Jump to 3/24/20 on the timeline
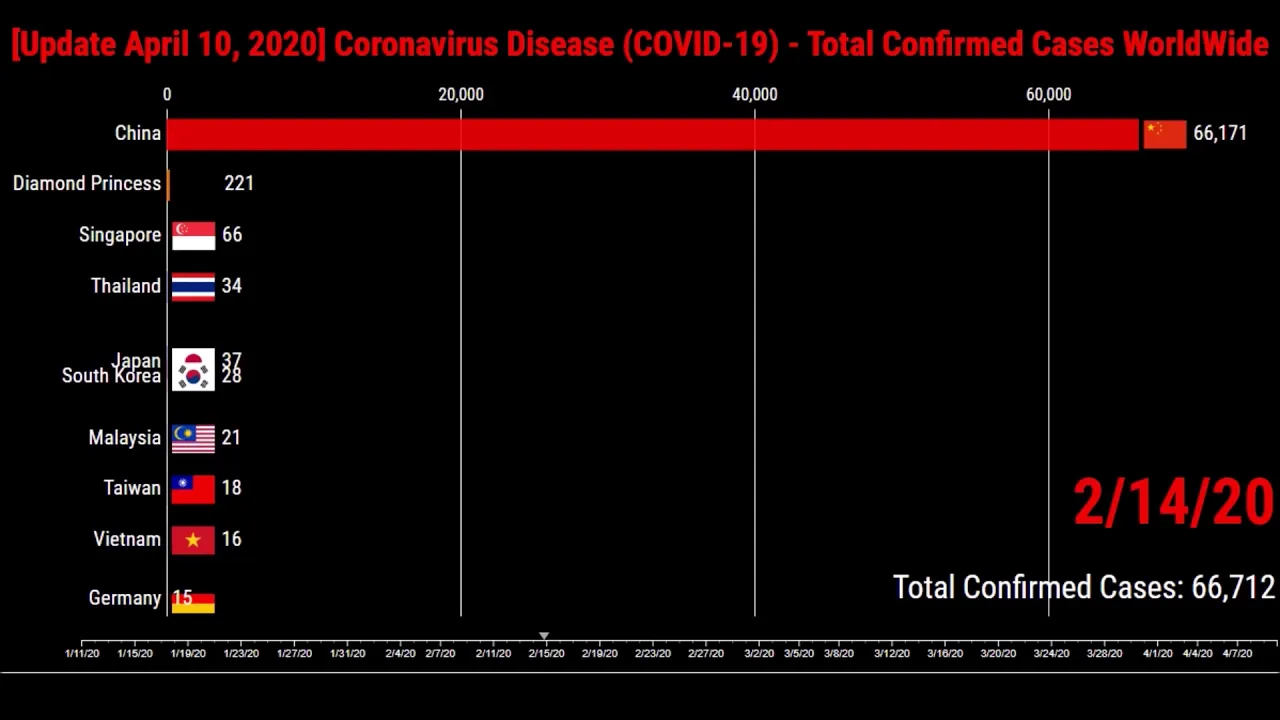This screenshot has width=1280, height=720. (1050, 653)
